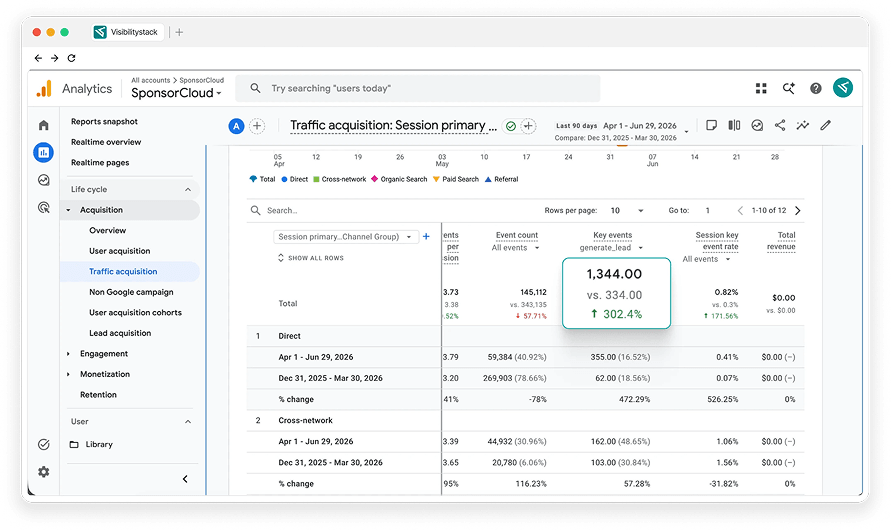Toggle Paid Search series in legend
This screenshot has width=891, height=531.
[x=456, y=179]
